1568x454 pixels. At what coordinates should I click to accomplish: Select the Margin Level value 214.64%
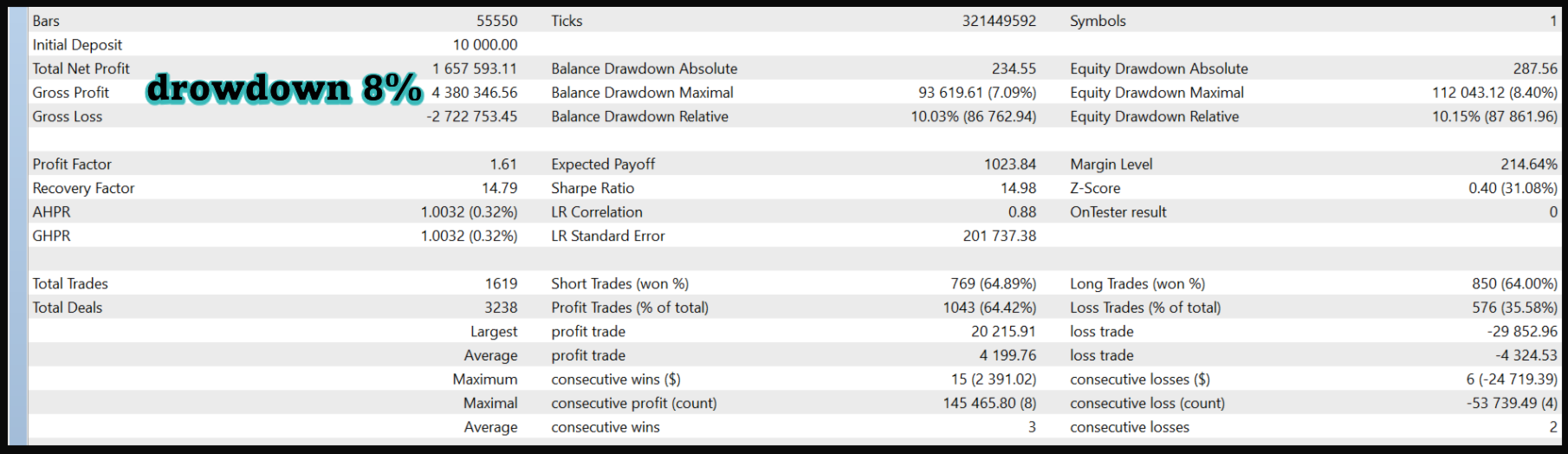tap(1528, 164)
